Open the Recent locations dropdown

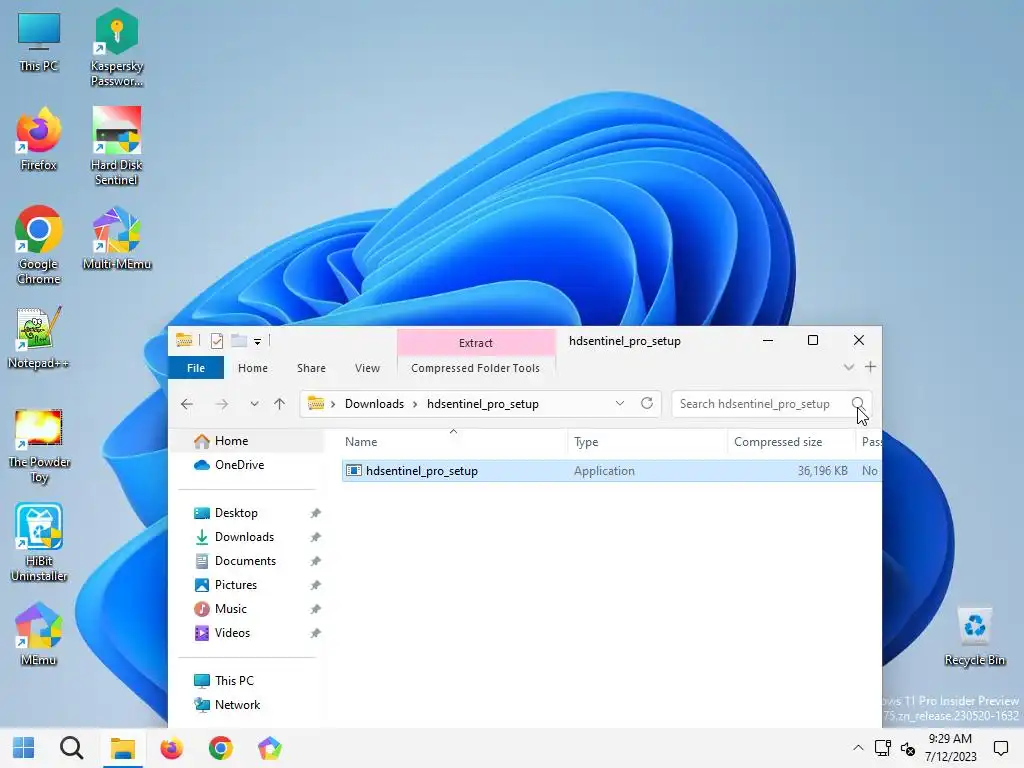pyautogui.click(x=254, y=404)
